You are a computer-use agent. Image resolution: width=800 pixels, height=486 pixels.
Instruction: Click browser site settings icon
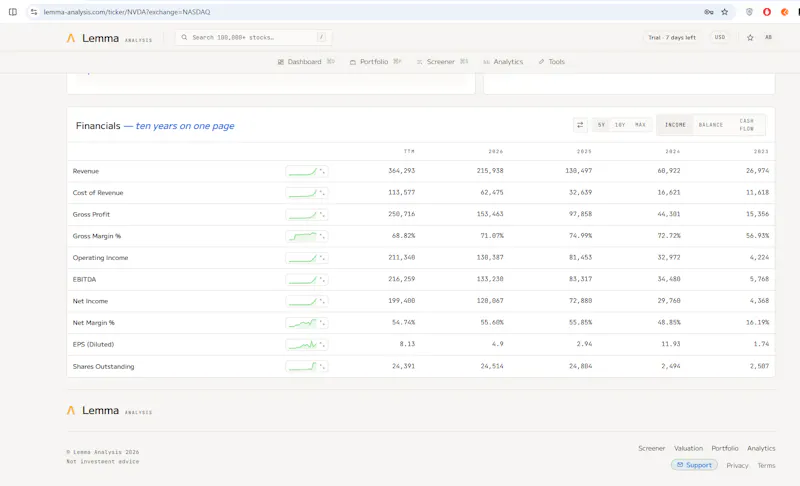34,12
